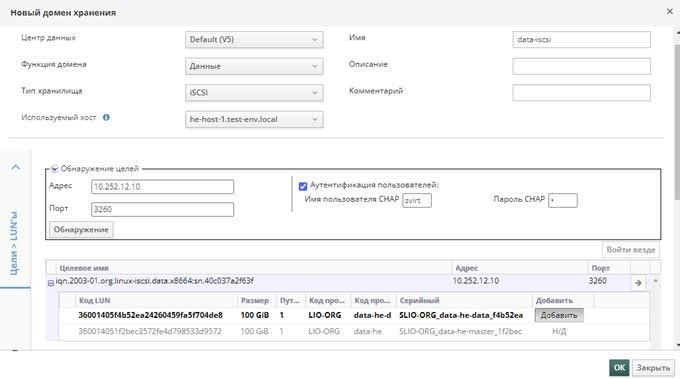The image size is (680, 379).
Task: Click the Закрыть button
Action: (653, 368)
